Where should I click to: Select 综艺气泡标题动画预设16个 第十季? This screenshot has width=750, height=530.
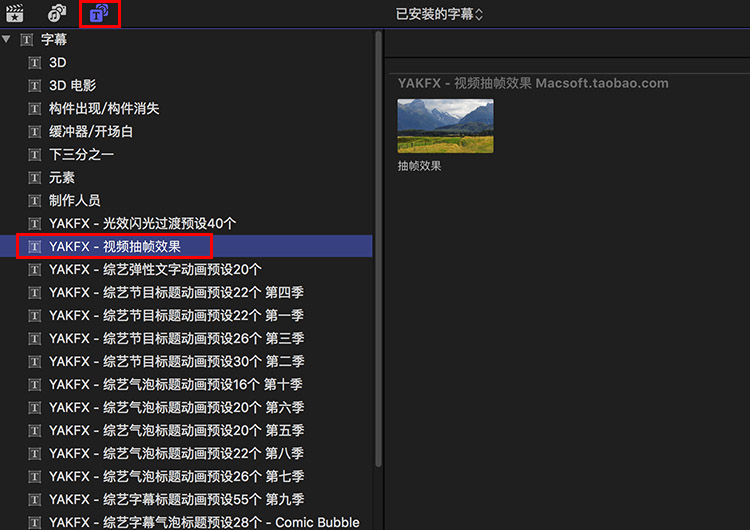point(186,384)
